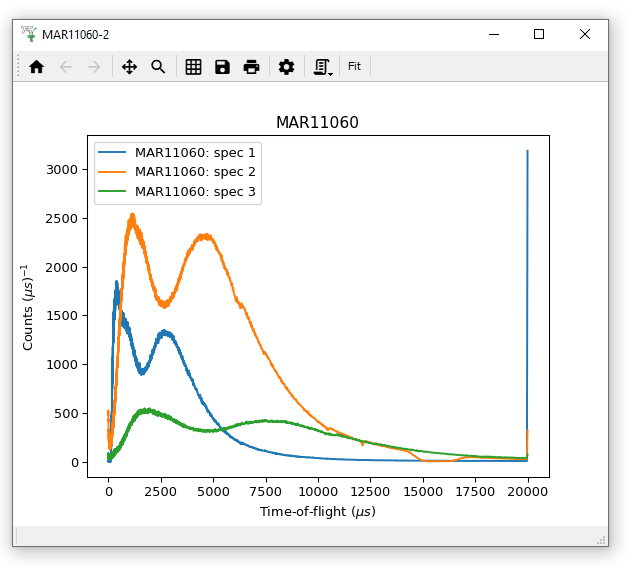
Task: Maximize the MAR11060-2 window
Action: click(539, 34)
